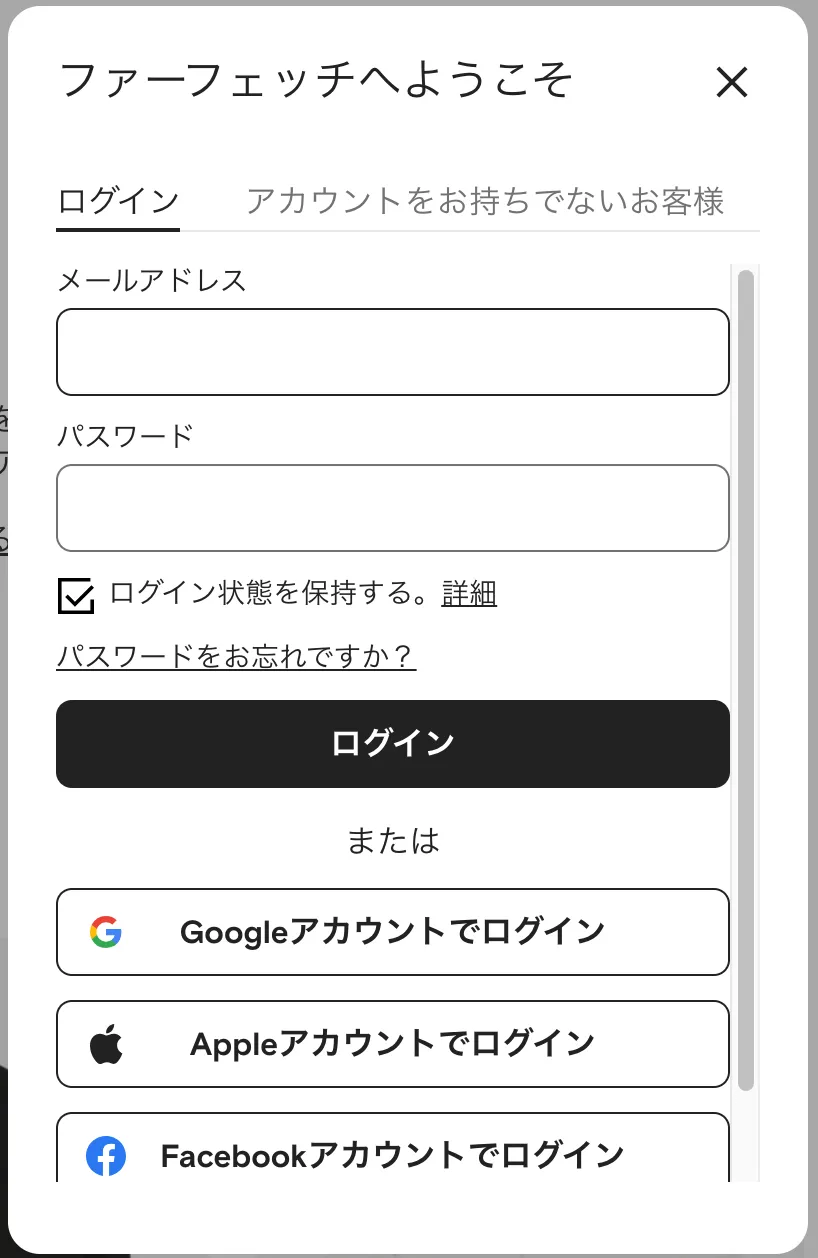818x1258 pixels.
Task: Click the メールアドレス field label
Action: click(152, 280)
